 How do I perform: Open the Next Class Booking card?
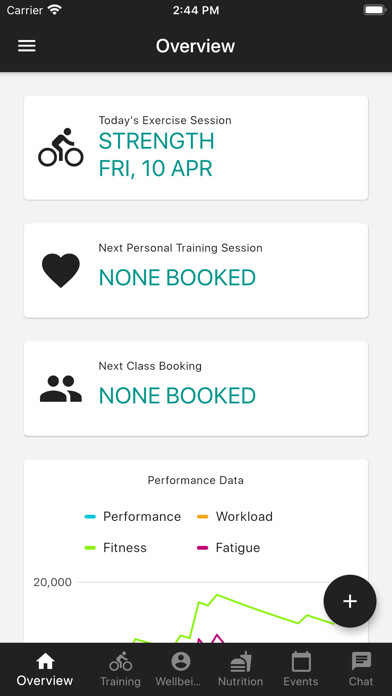pos(196,389)
